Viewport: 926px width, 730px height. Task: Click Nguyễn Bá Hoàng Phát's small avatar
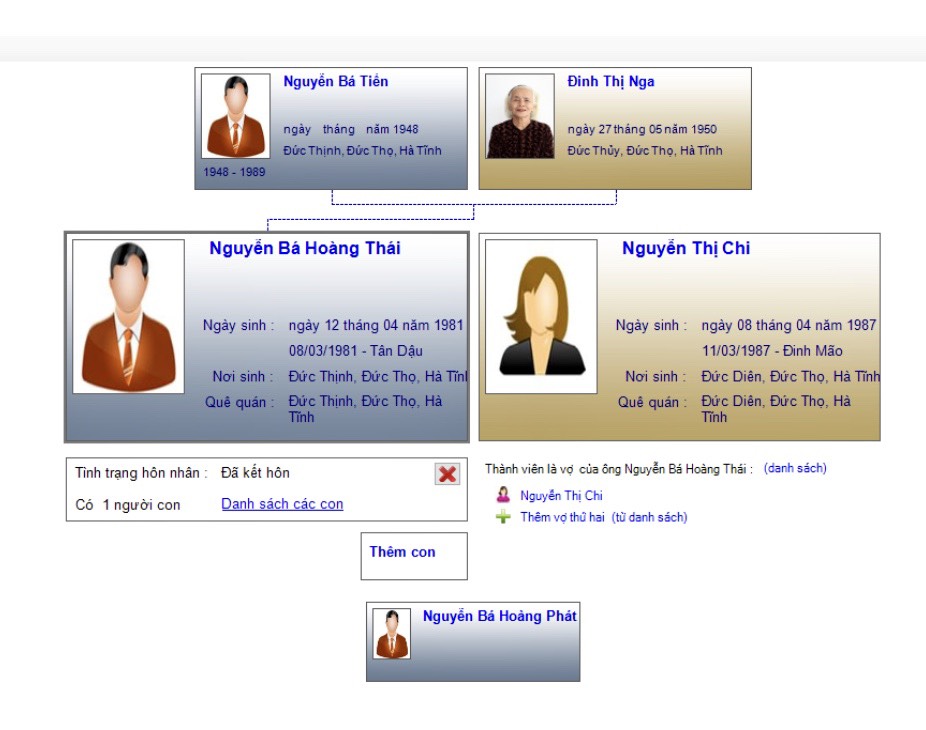point(392,634)
